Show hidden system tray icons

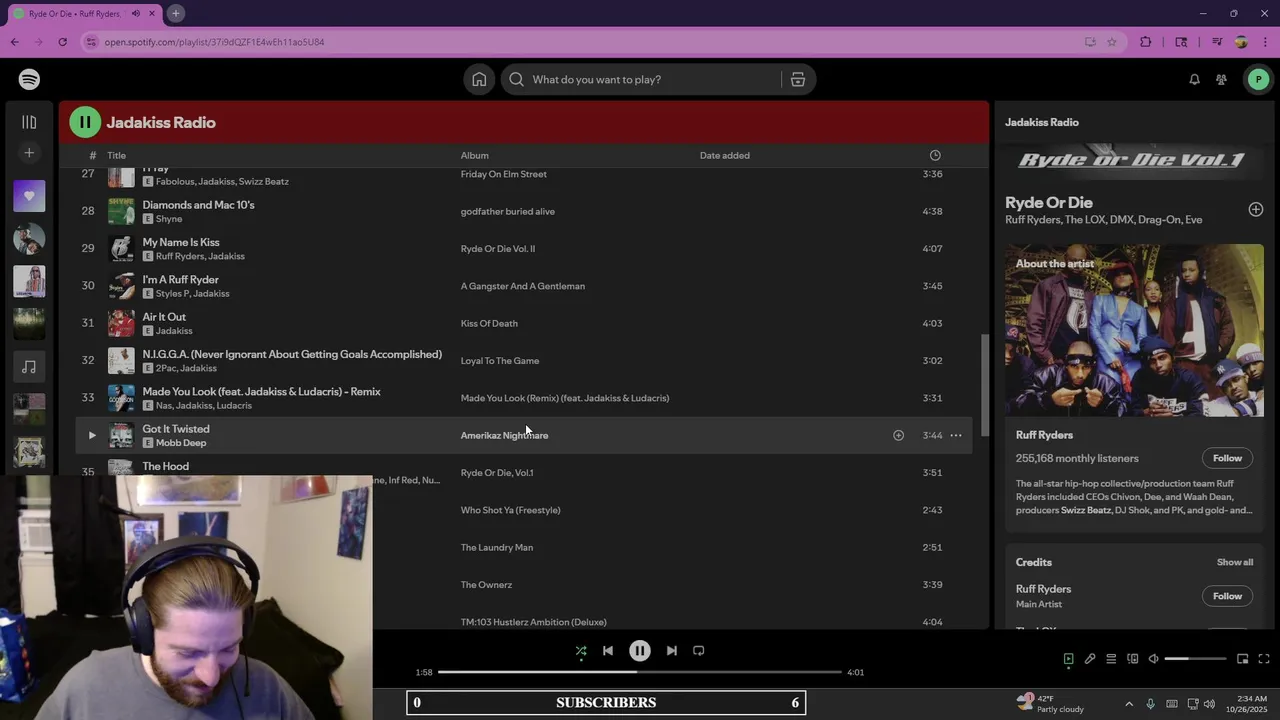click(1129, 704)
